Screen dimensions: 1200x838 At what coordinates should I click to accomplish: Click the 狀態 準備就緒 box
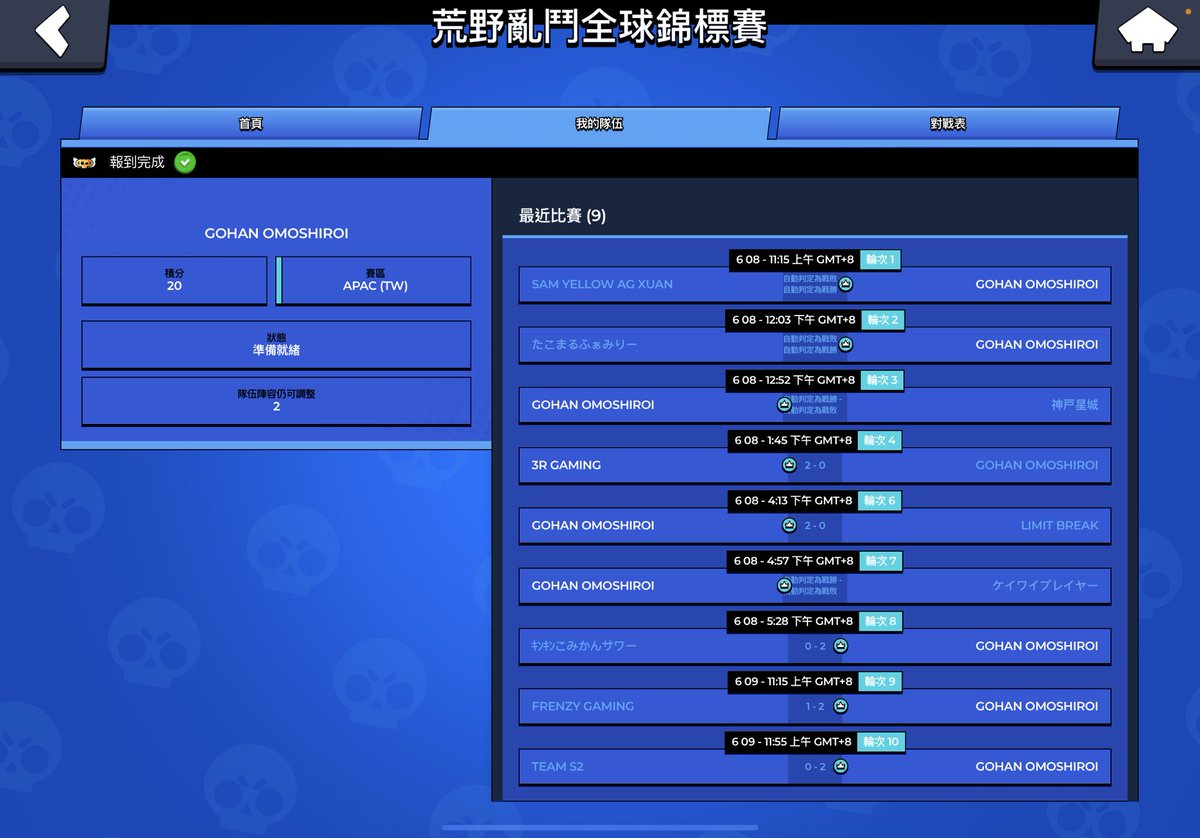276,345
